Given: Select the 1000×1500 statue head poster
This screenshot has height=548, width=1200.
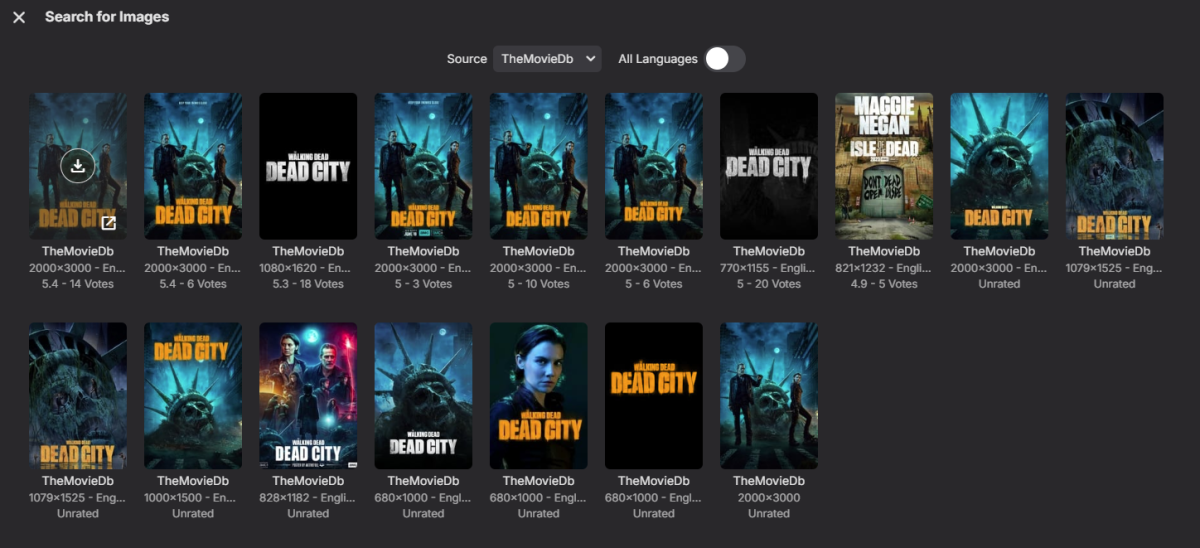Looking at the screenshot, I should [x=193, y=396].
